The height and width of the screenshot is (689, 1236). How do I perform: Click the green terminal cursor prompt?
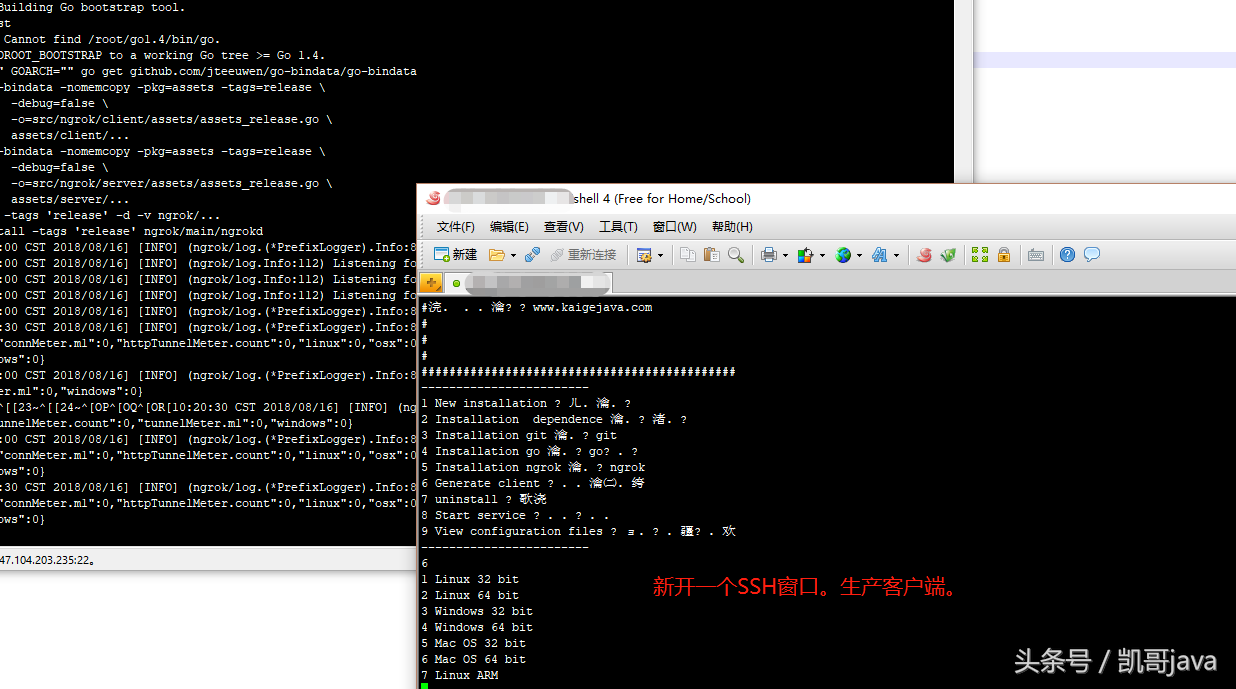[425, 686]
